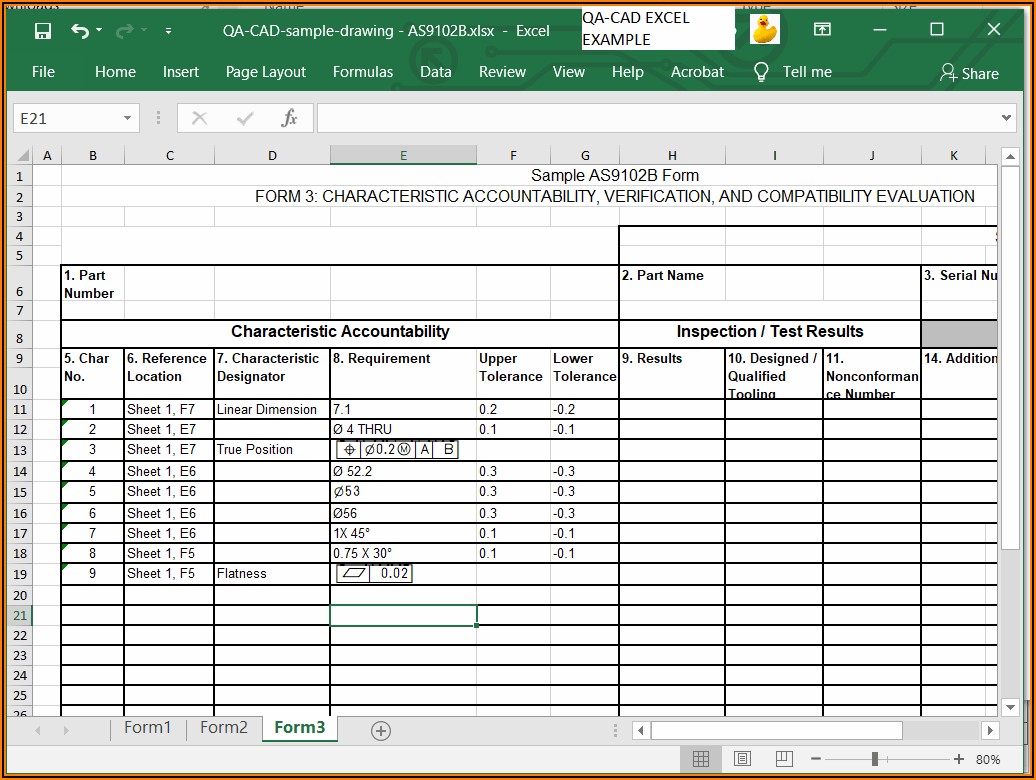
Task: Click the Save icon in title bar
Action: 43,31
